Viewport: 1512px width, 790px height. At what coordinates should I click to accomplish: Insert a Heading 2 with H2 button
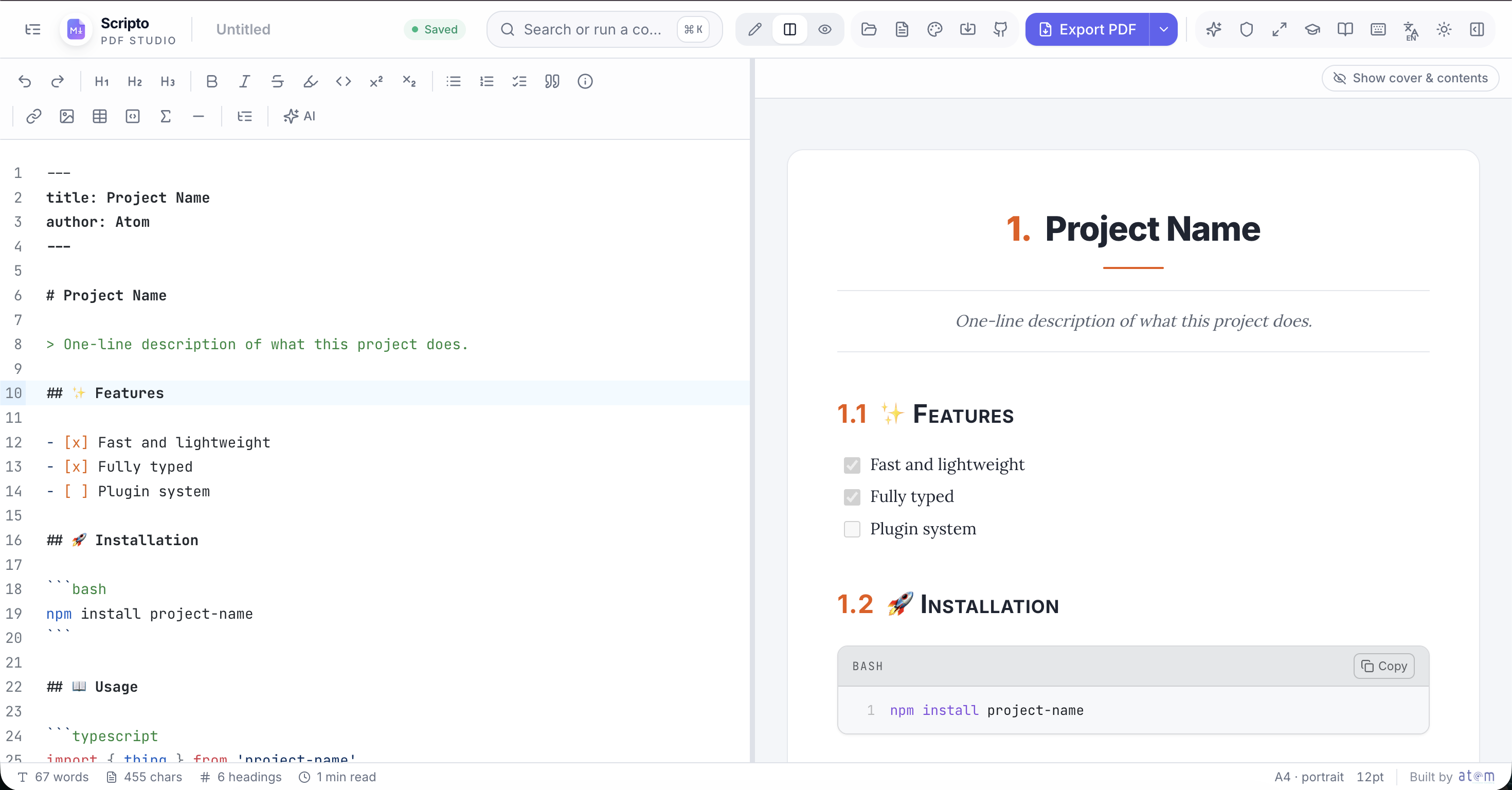(134, 82)
